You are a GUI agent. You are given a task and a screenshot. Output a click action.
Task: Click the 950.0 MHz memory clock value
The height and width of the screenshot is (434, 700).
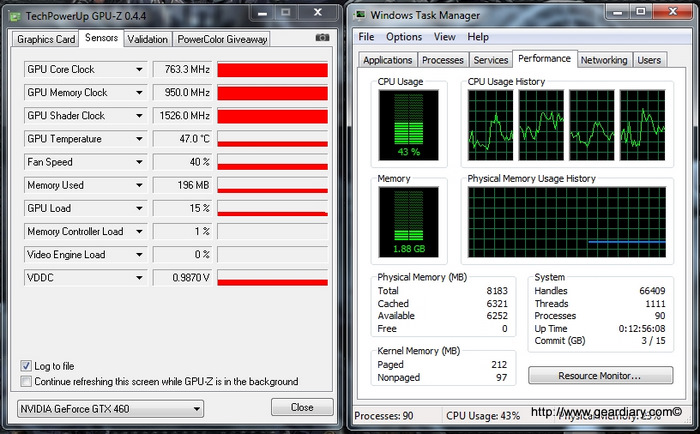(x=182, y=93)
